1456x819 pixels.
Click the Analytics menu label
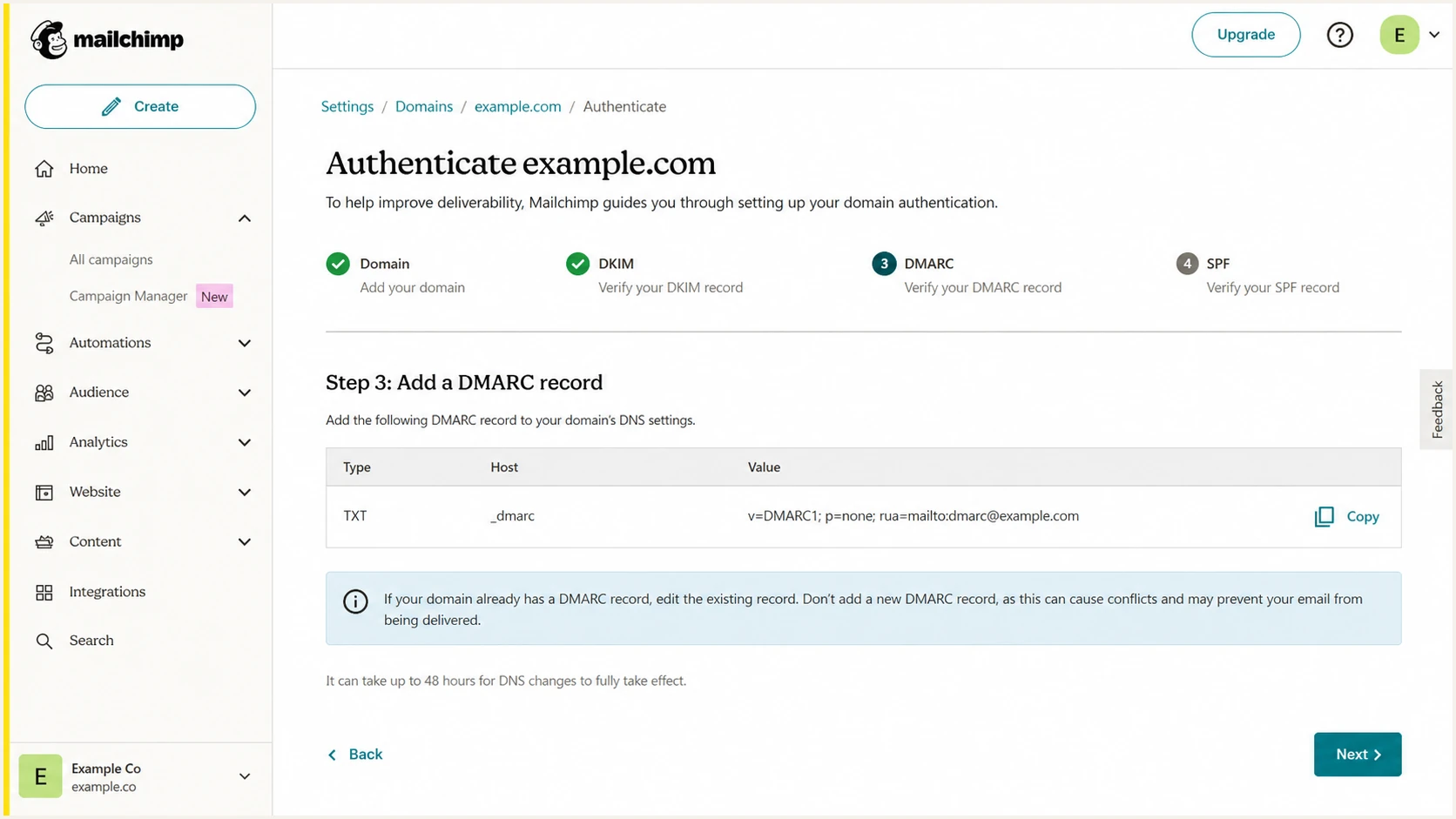[x=98, y=442]
